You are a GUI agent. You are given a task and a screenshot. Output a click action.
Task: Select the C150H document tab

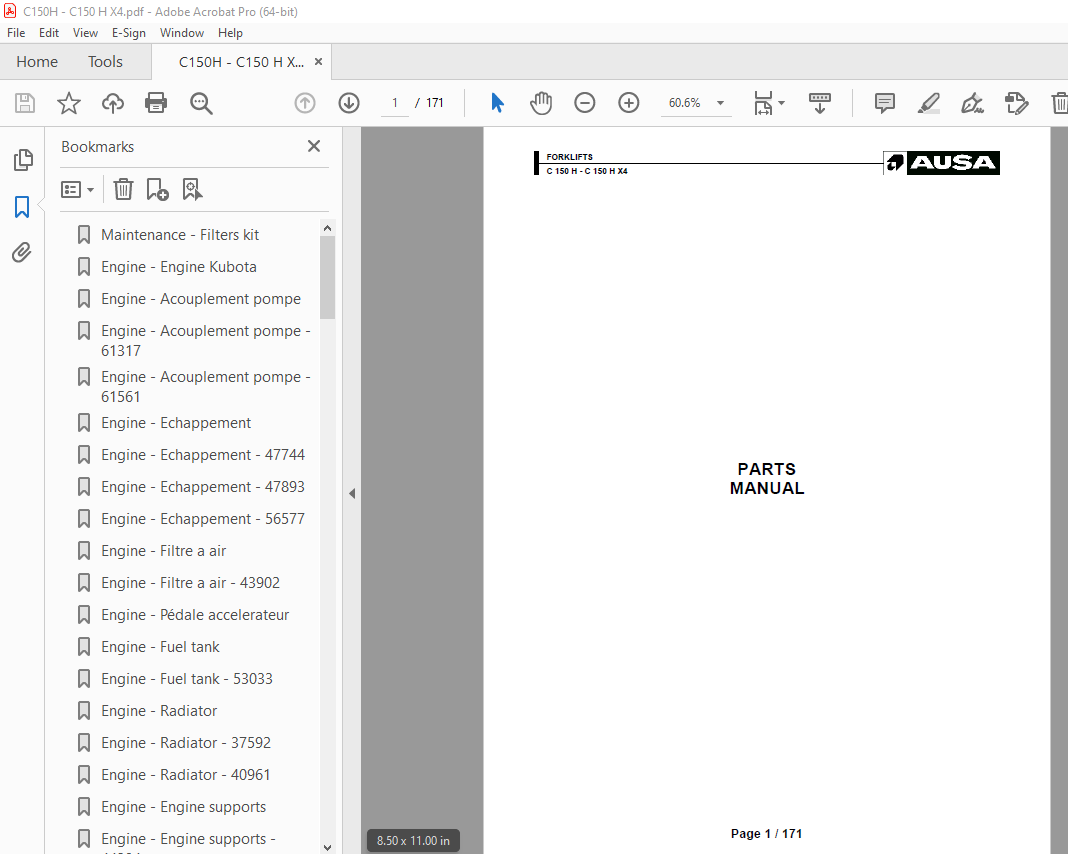[241, 62]
